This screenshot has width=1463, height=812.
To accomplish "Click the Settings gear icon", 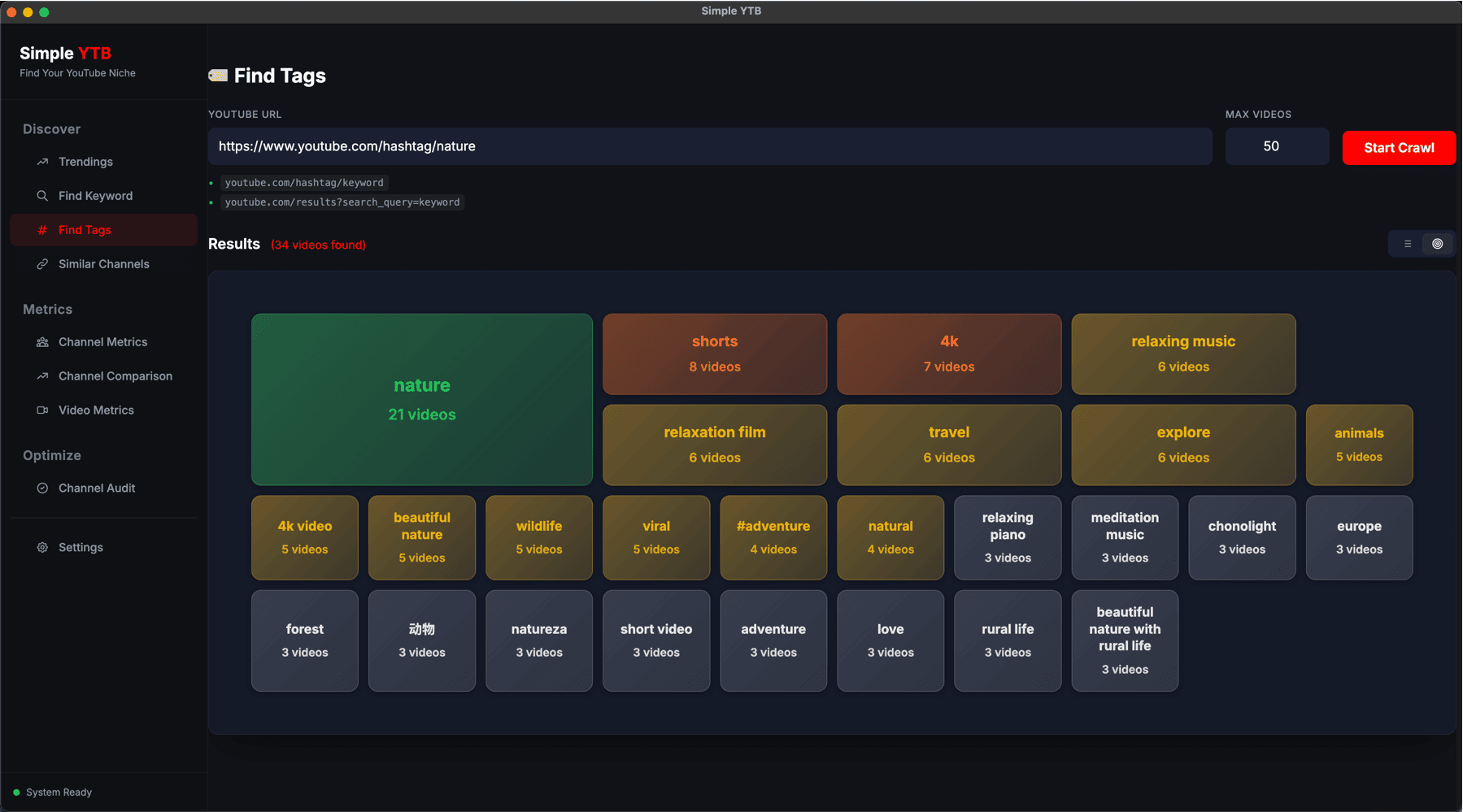I will pyautogui.click(x=42, y=548).
